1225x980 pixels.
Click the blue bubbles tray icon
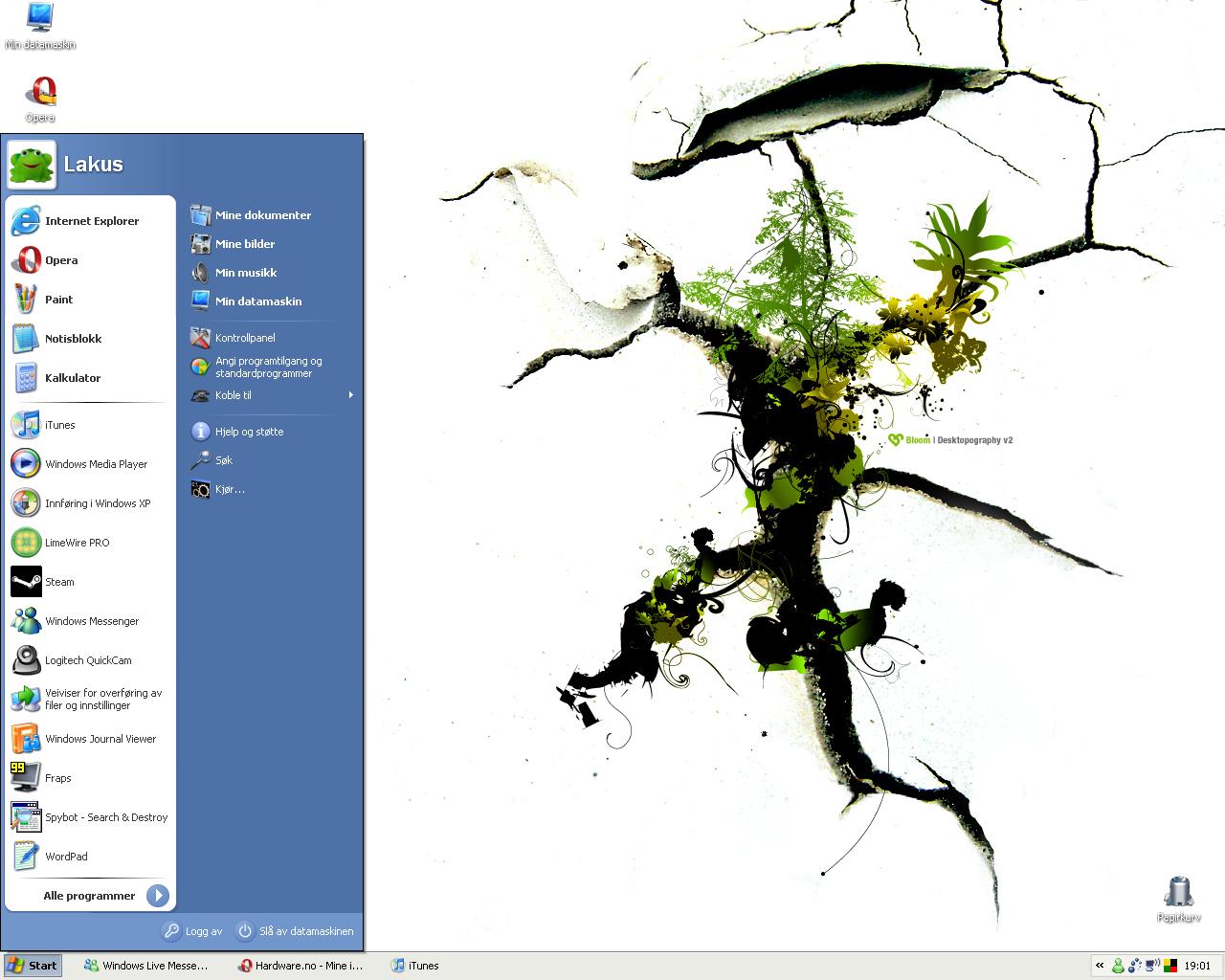click(1135, 966)
